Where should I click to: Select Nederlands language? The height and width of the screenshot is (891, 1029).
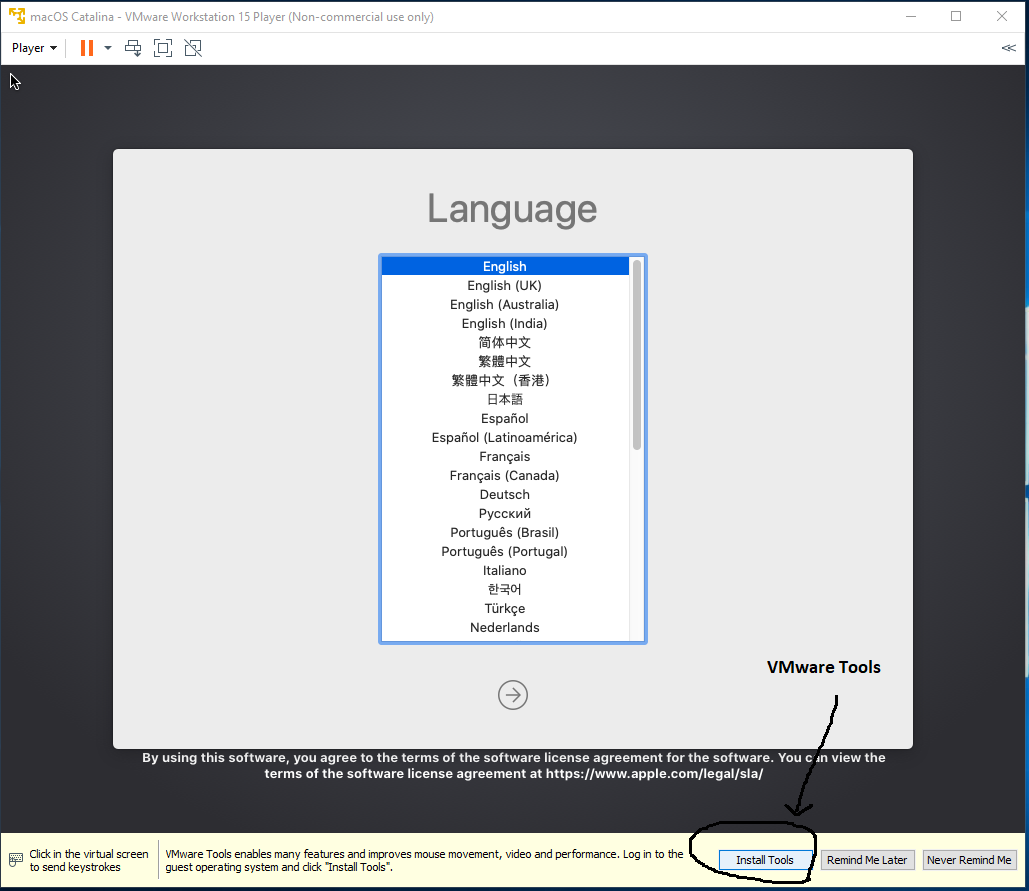tap(505, 628)
